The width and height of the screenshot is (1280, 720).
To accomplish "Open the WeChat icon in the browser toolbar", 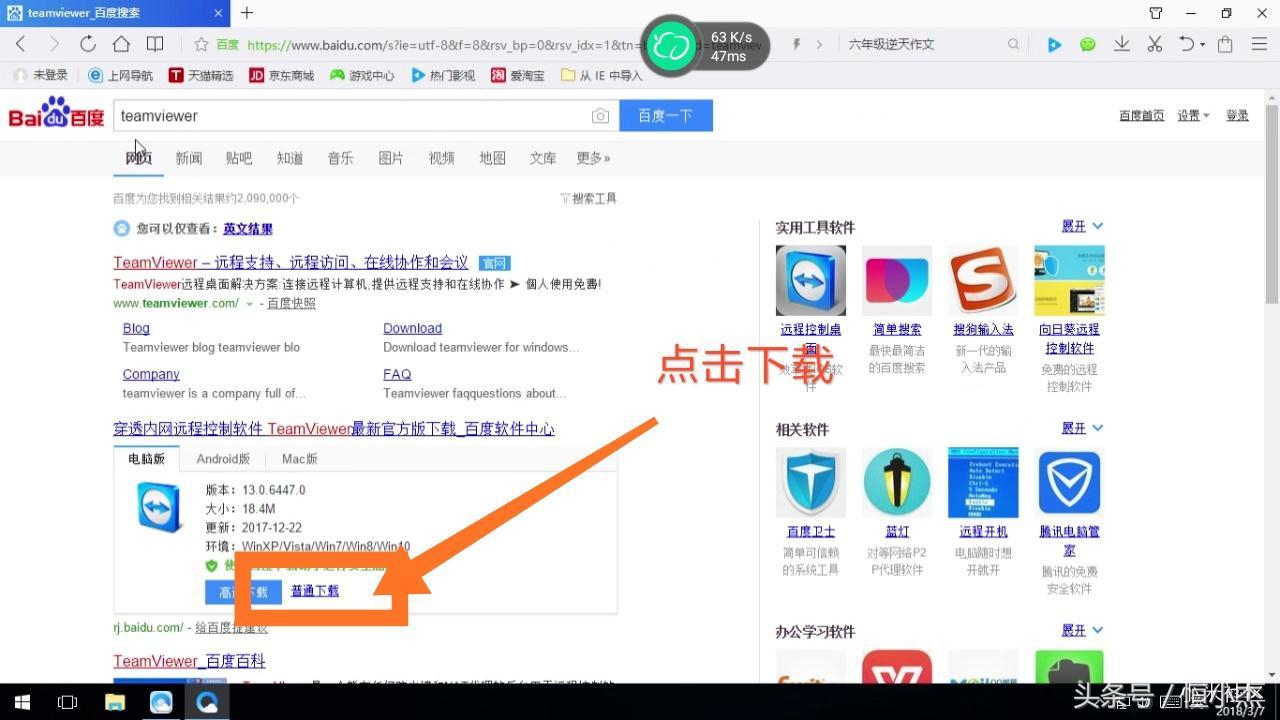I will pyautogui.click(x=1088, y=43).
